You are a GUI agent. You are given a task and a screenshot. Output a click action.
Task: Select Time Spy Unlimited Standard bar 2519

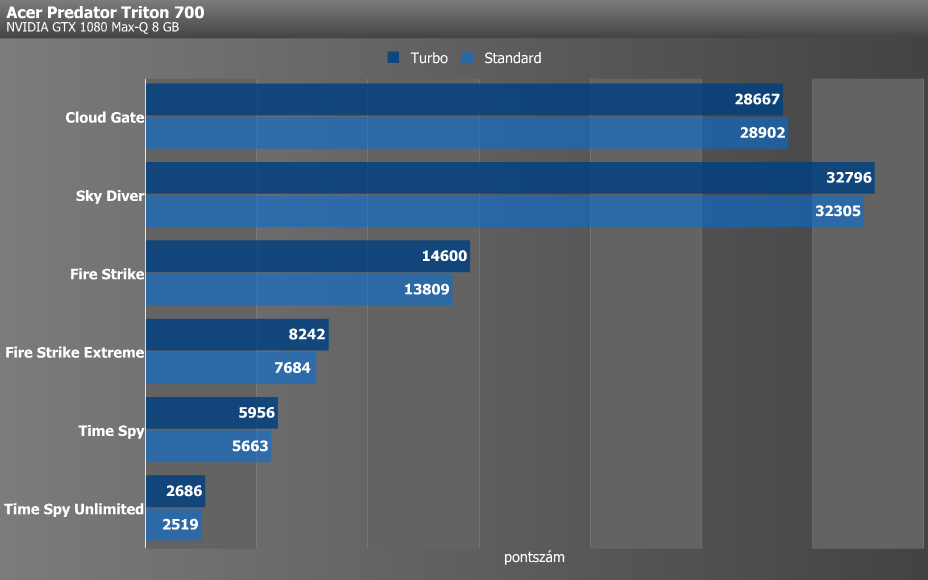coord(174,524)
